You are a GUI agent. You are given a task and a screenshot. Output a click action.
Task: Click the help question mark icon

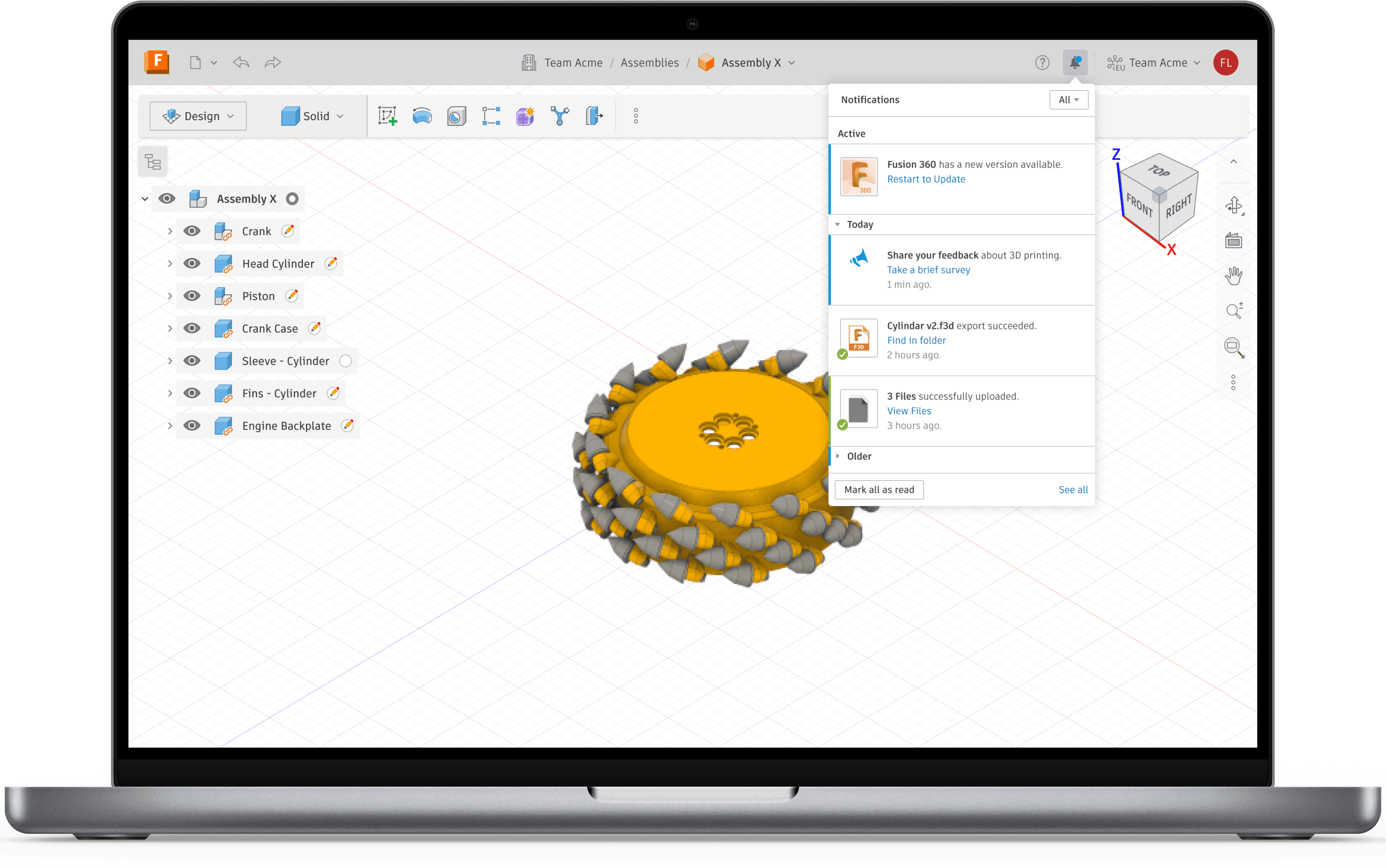click(1042, 63)
